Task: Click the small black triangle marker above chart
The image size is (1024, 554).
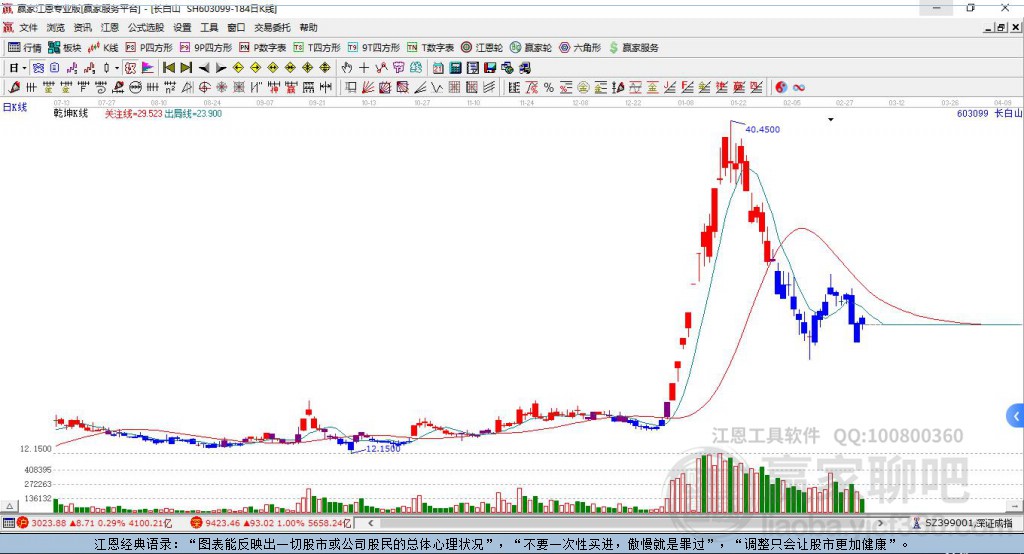Action: [x=831, y=120]
